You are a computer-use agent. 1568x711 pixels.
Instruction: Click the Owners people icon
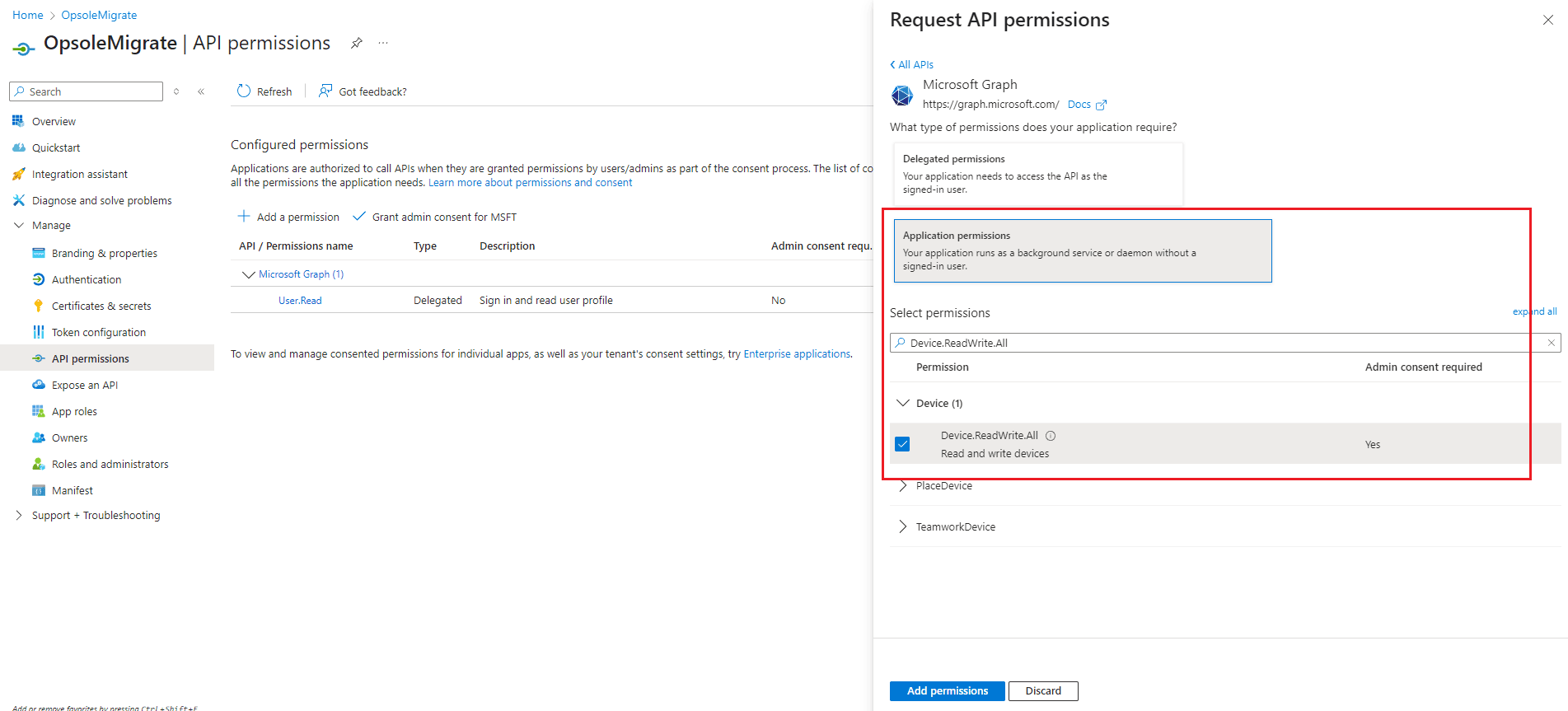pos(38,437)
